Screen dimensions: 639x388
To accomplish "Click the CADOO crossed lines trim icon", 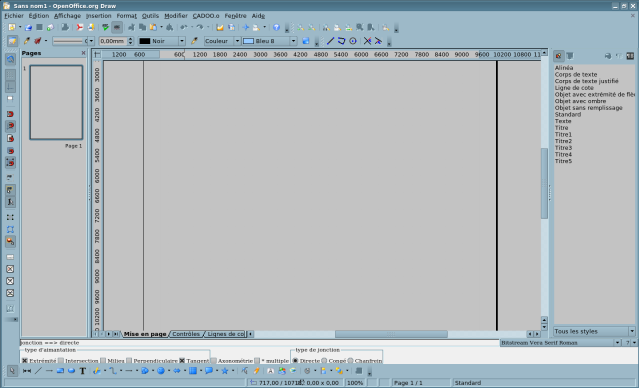I will click(367, 41).
